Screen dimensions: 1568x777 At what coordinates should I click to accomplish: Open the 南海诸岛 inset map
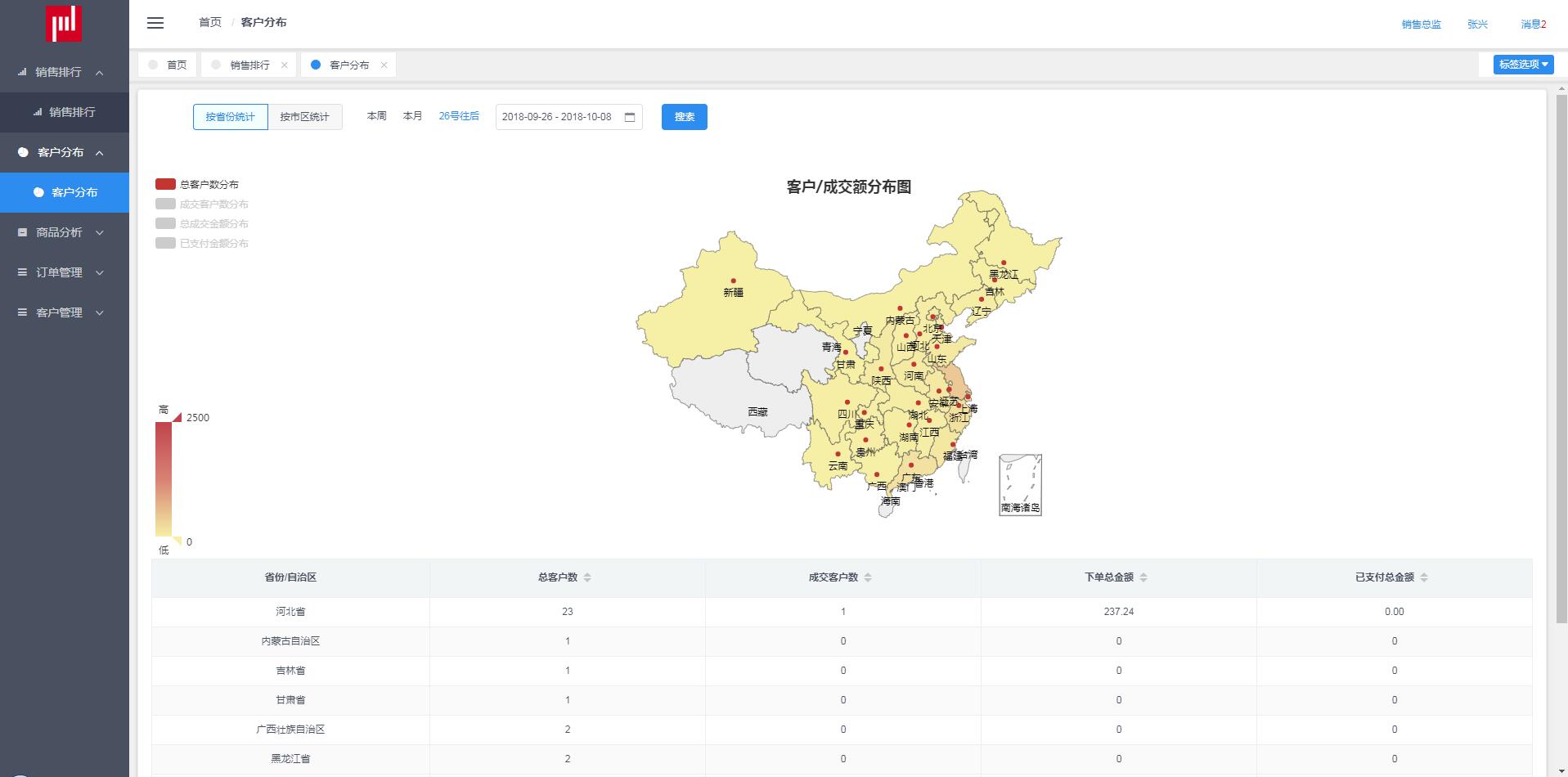click(1020, 484)
